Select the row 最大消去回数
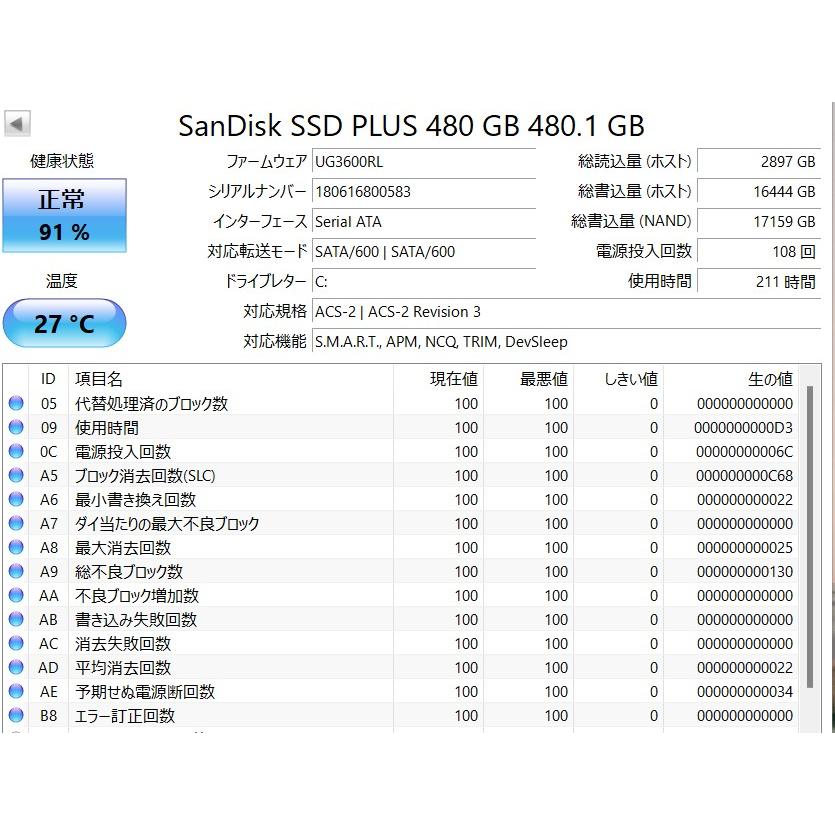 click(x=401, y=547)
